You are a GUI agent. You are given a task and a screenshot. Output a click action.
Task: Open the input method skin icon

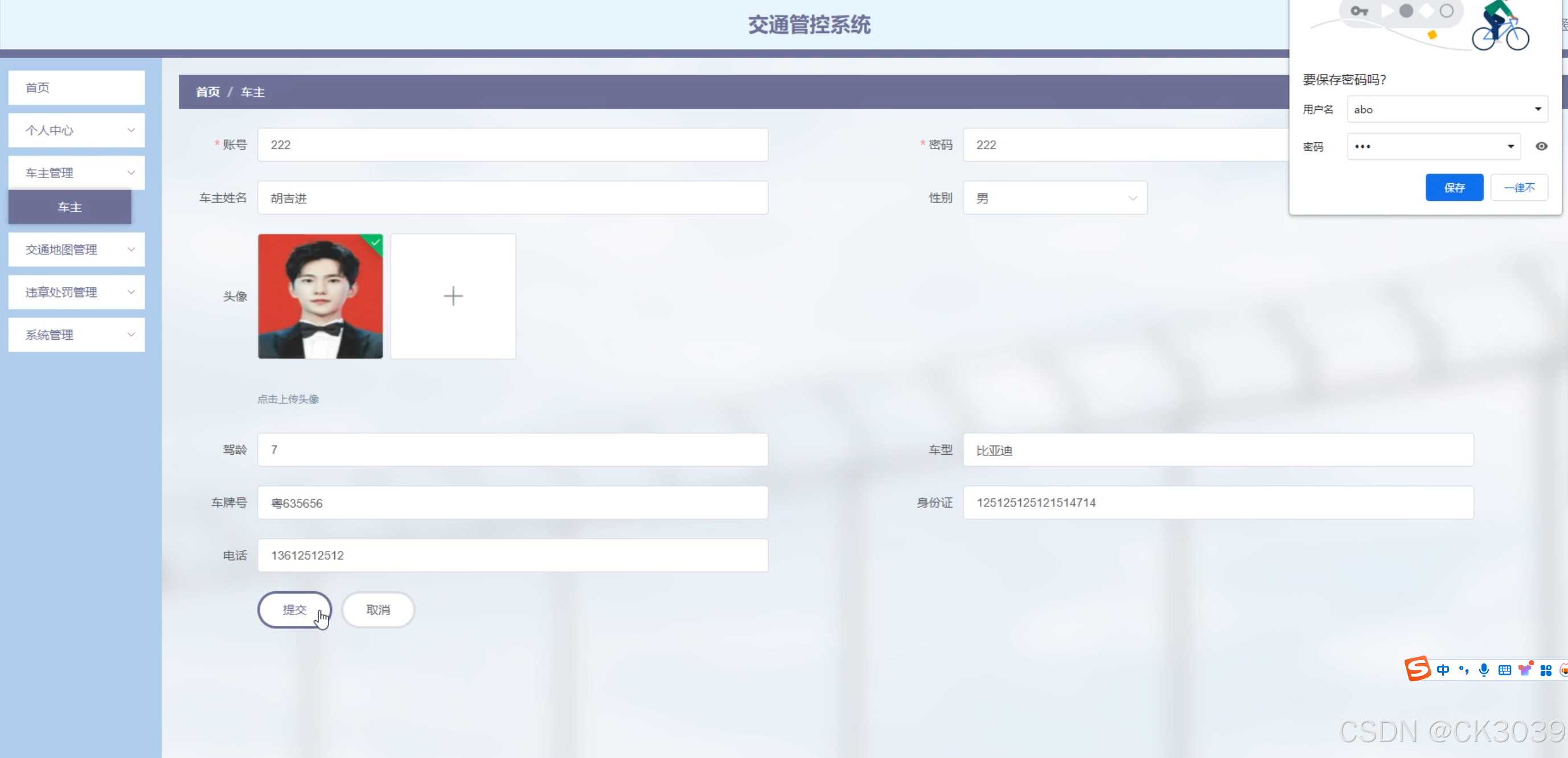(1524, 670)
